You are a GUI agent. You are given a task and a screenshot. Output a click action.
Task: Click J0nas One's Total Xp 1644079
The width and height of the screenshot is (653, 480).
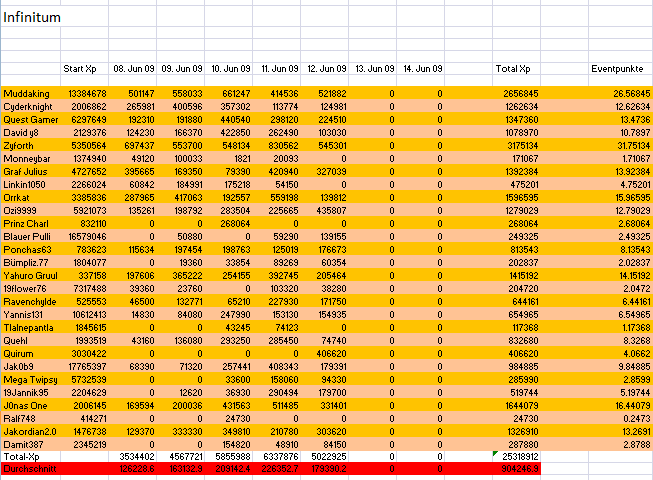click(x=523, y=405)
